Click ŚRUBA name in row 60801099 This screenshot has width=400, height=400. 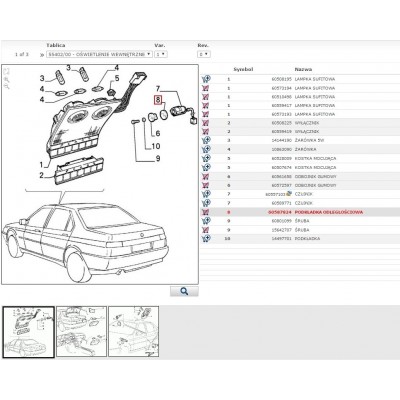pos(302,221)
